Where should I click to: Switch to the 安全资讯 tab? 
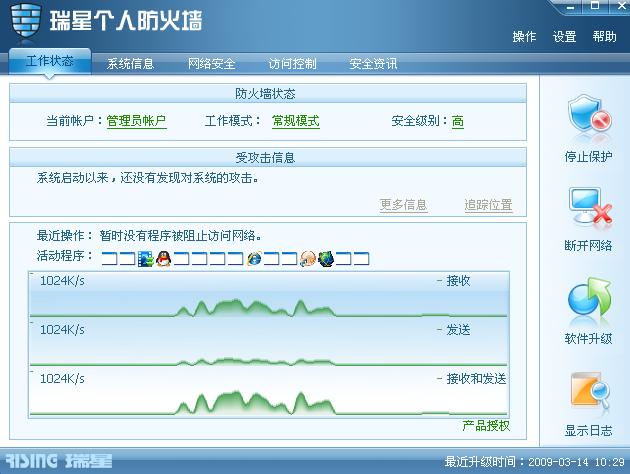373,64
